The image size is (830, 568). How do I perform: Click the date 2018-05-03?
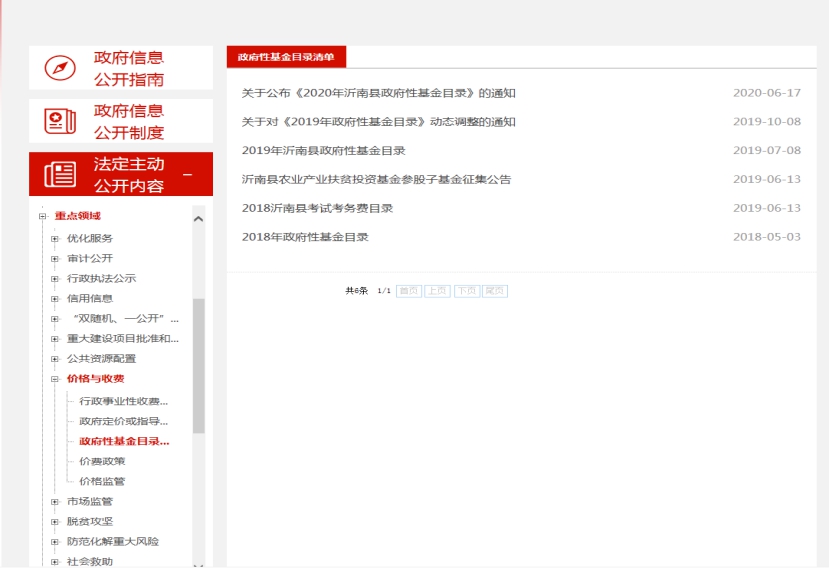[766, 237]
